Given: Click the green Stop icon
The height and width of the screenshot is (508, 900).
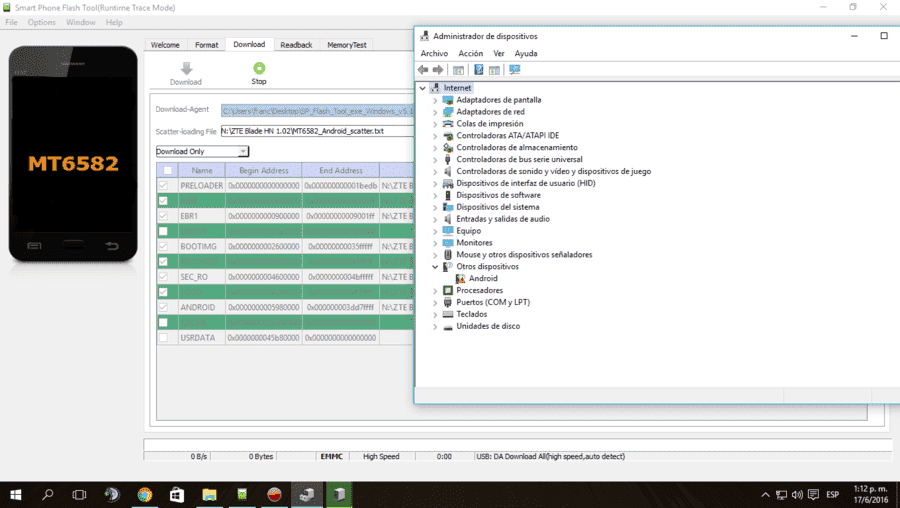Looking at the screenshot, I should click(259, 68).
